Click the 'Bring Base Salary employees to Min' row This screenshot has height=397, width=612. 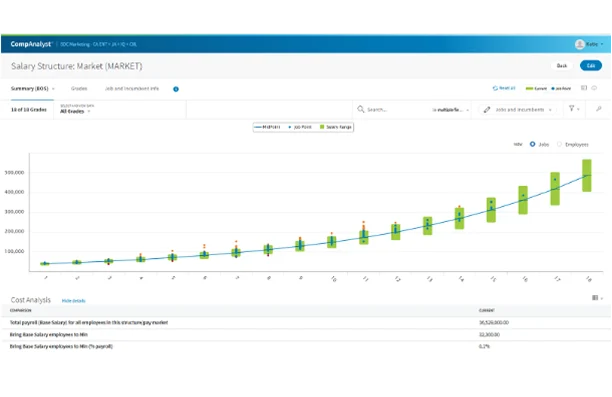(x=306, y=335)
